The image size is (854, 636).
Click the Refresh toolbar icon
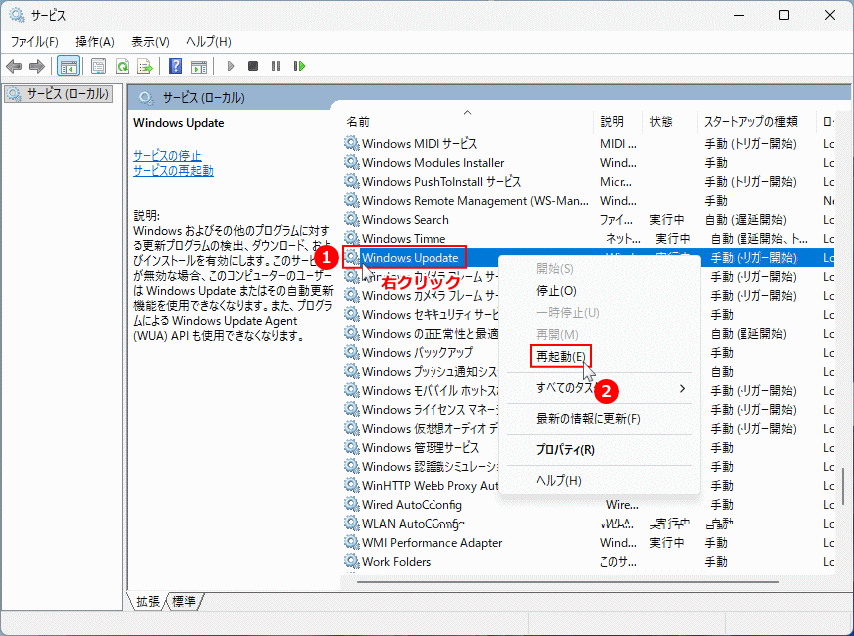pos(123,66)
